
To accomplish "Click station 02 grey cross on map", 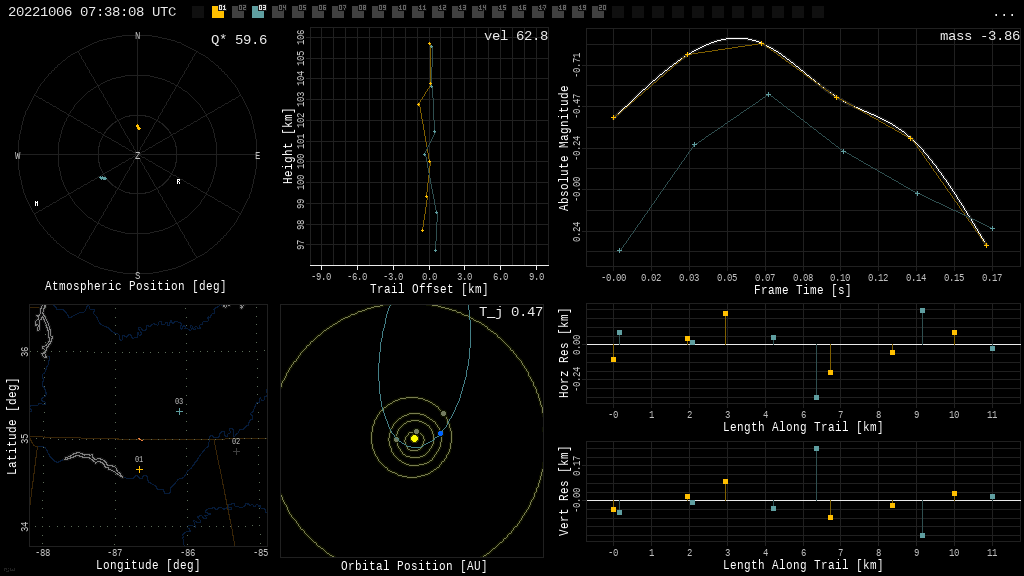I will click(x=236, y=451).
